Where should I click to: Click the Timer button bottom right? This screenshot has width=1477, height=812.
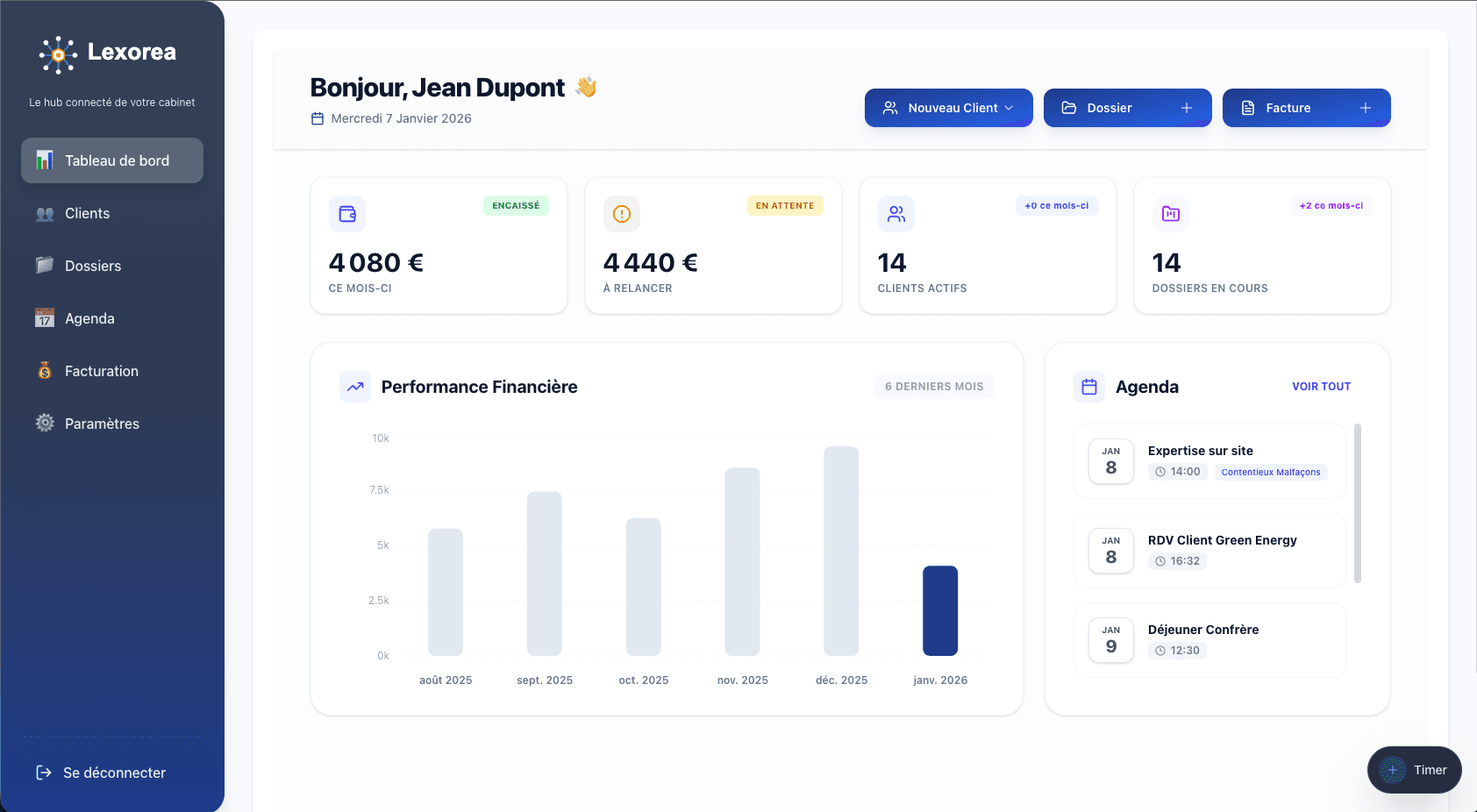[x=1414, y=770]
